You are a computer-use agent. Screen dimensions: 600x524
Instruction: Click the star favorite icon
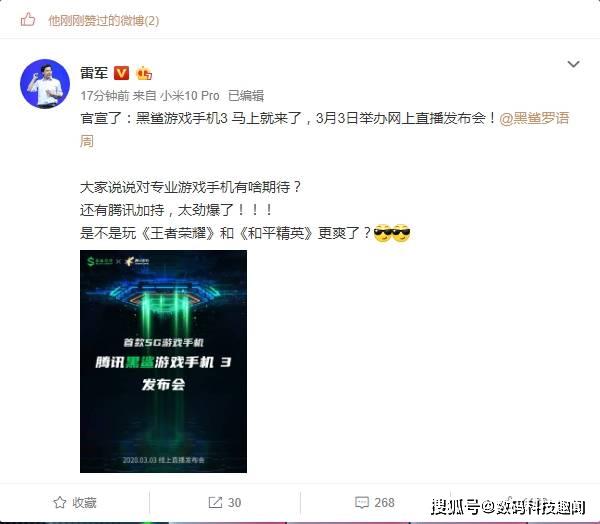click(x=60, y=502)
